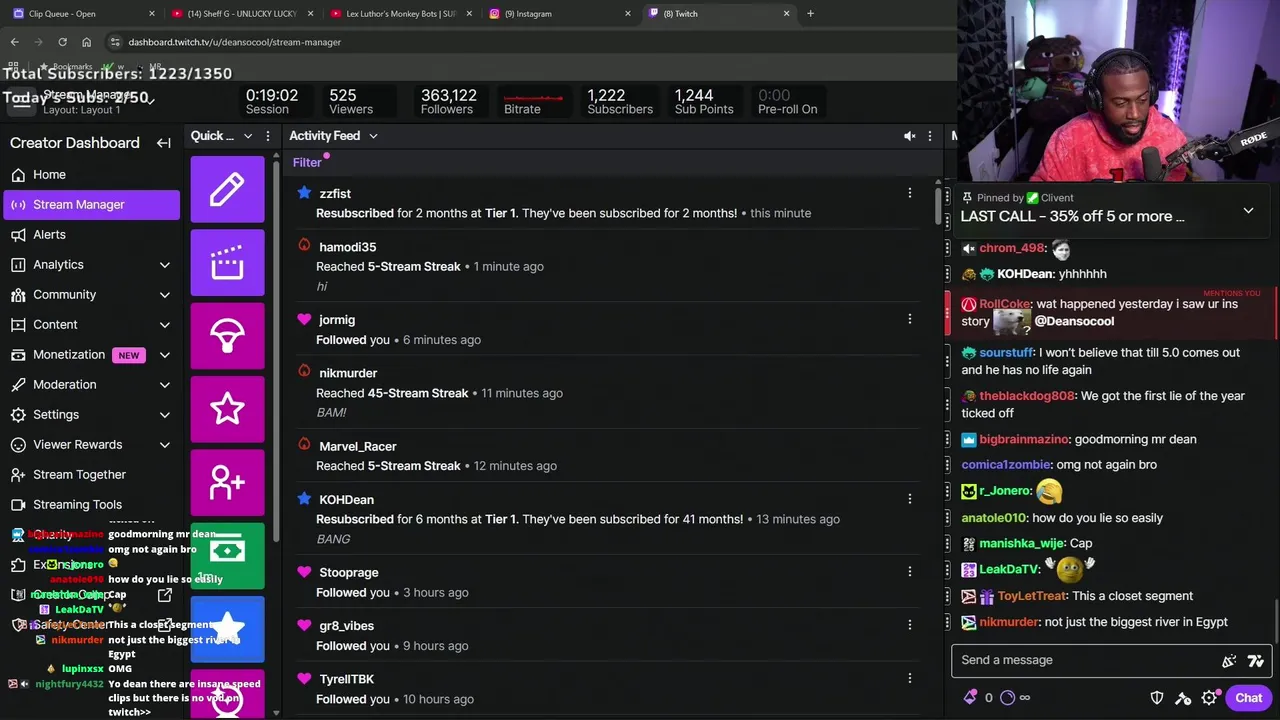
Task: Open options for TyrellTBK follow event
Action: click(x=910, y=678)
